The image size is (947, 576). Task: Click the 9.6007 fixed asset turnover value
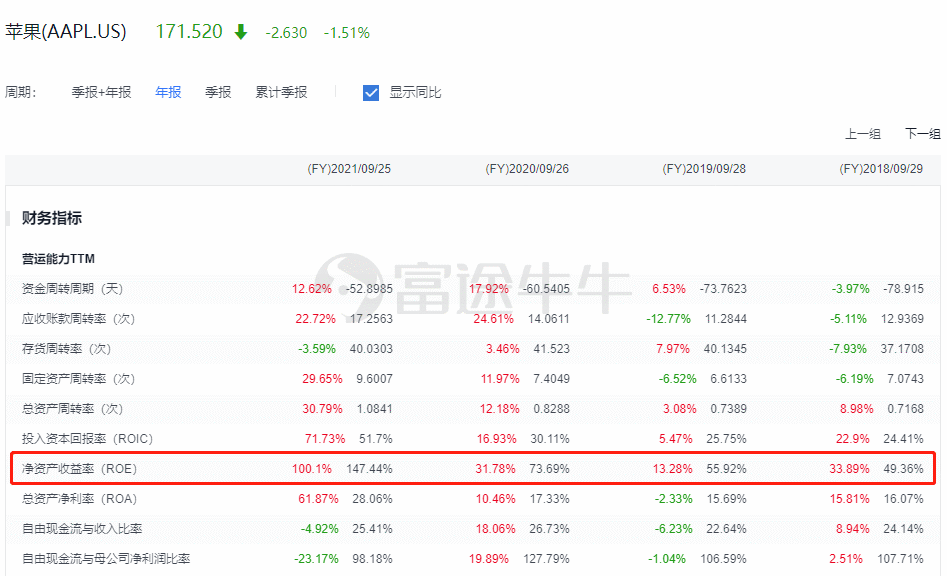click(374, 379)
